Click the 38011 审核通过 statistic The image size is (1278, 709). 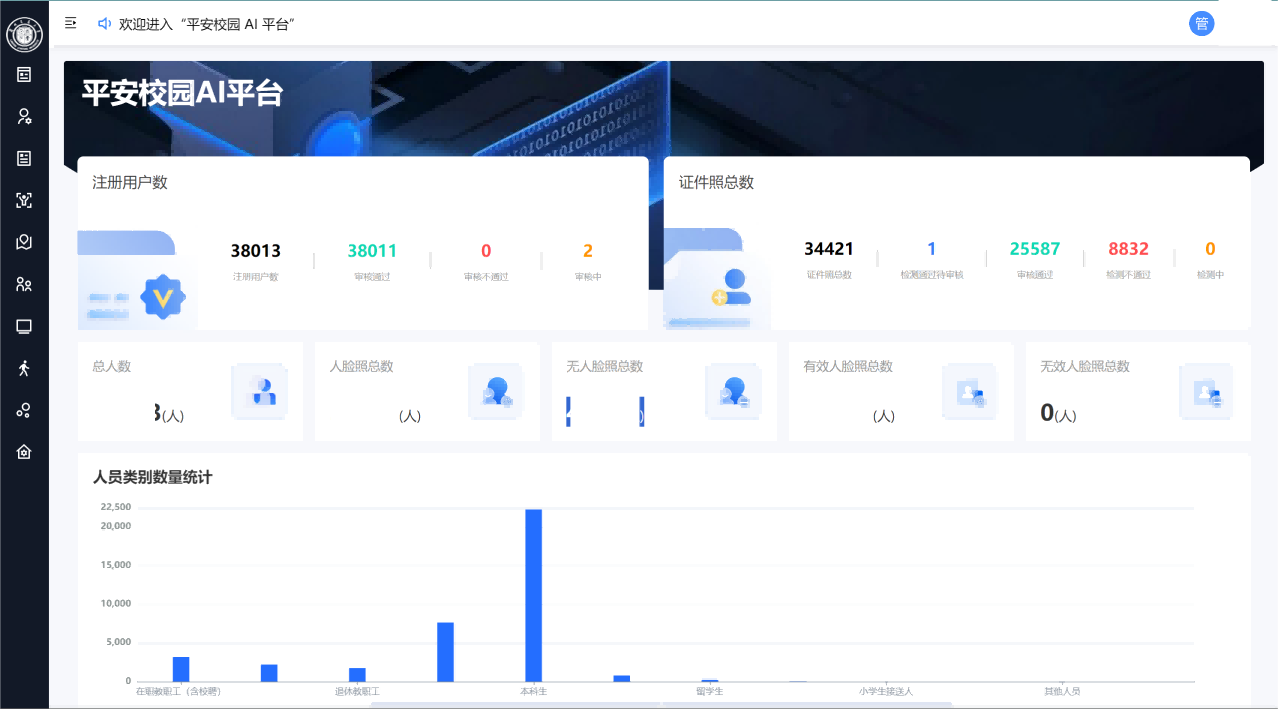tap(372, 259)
